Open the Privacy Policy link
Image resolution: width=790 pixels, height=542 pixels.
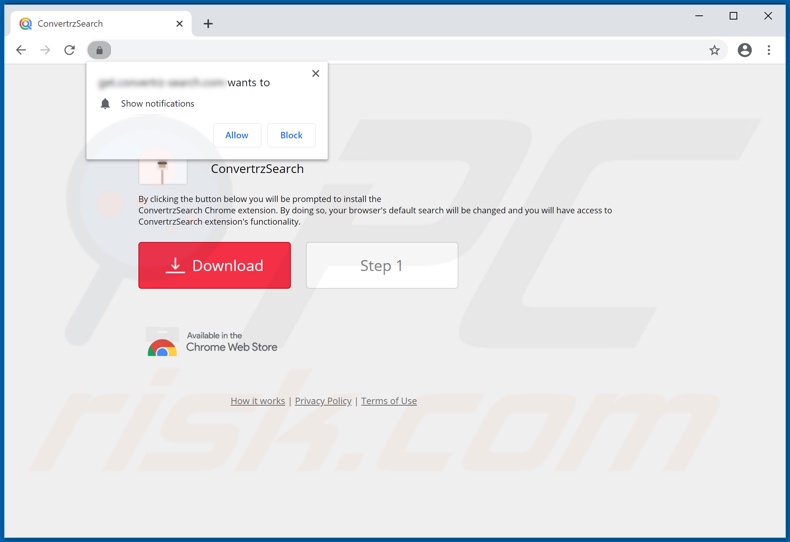[x=323, y=401]
